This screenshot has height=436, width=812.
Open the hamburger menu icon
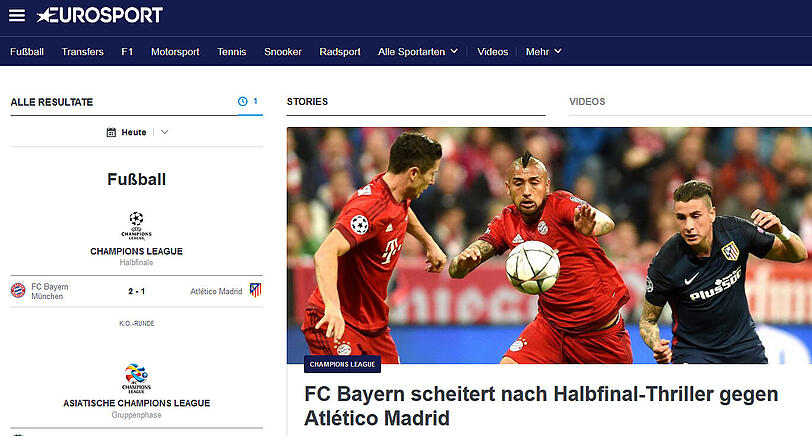[x=17, y=16]
